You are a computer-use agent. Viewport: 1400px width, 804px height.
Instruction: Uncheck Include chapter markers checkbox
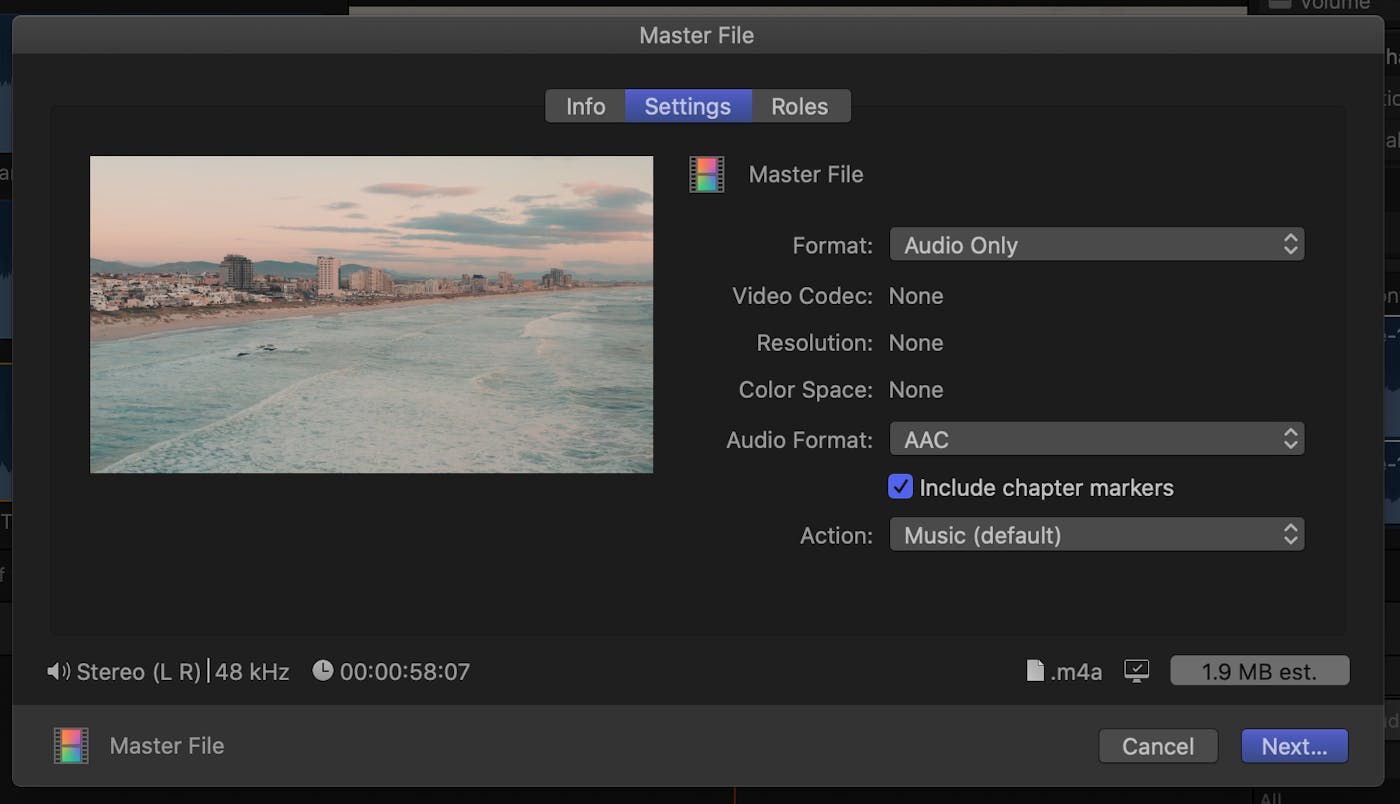click(x=901, y=487)
